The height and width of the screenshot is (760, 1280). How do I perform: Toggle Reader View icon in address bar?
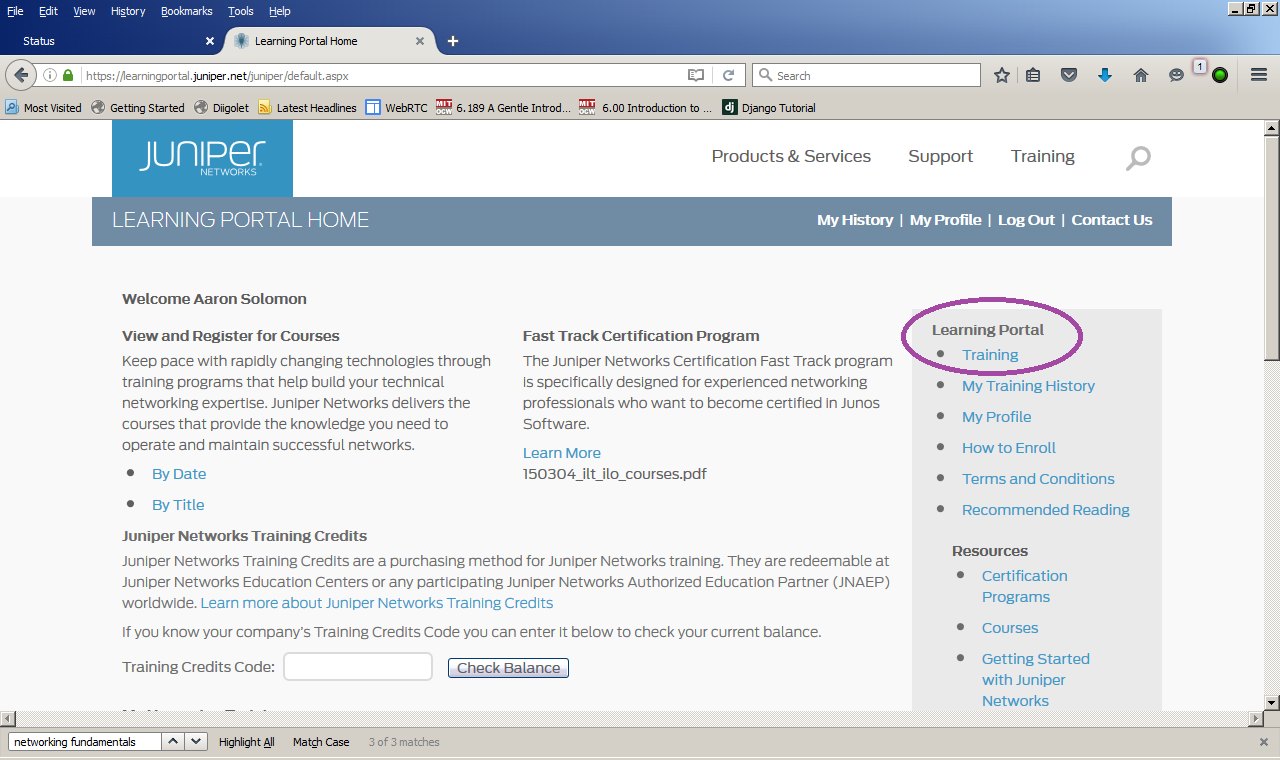tap(696, 76)
